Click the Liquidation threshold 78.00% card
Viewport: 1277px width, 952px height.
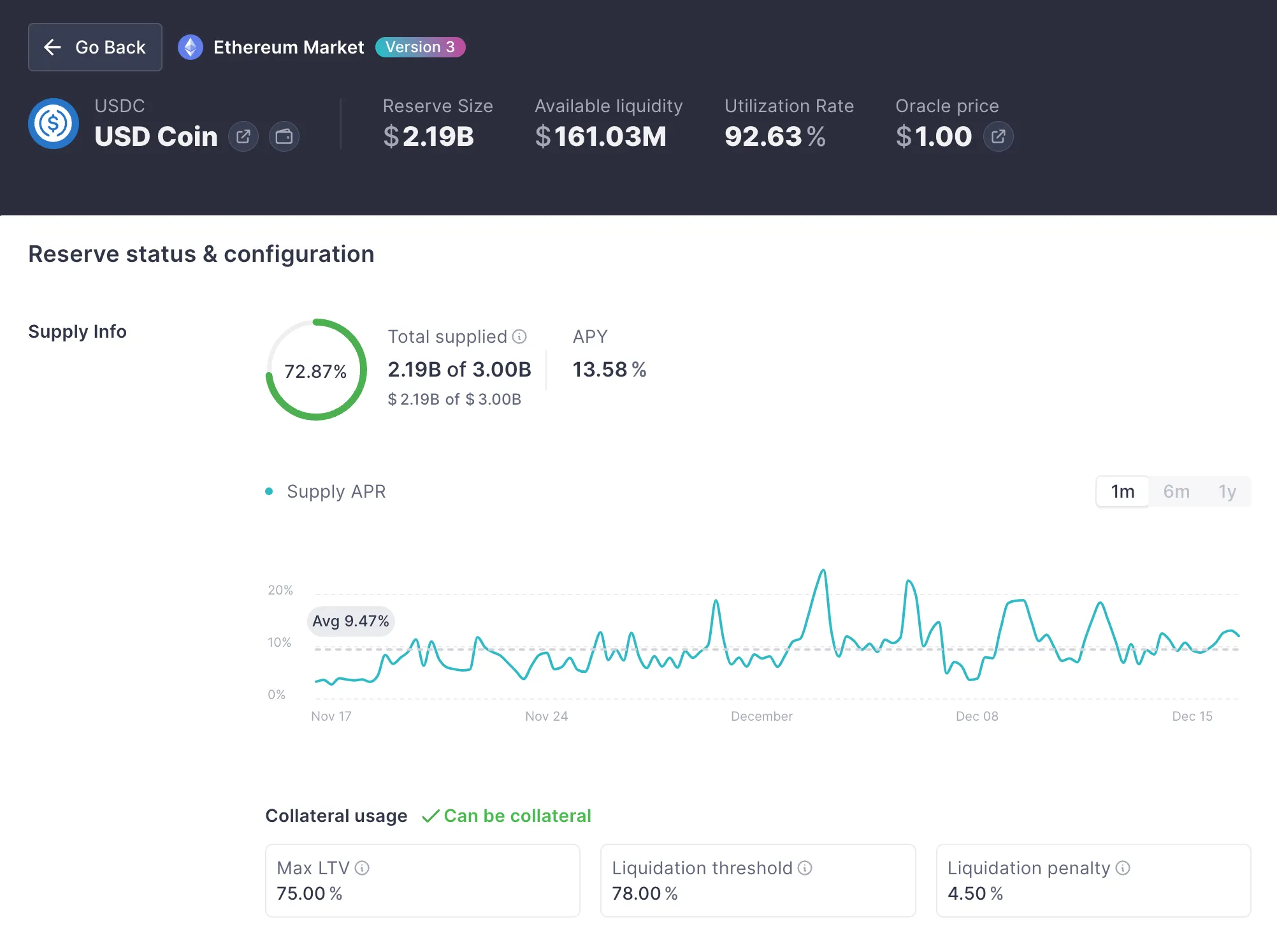(x=758, y=881)
